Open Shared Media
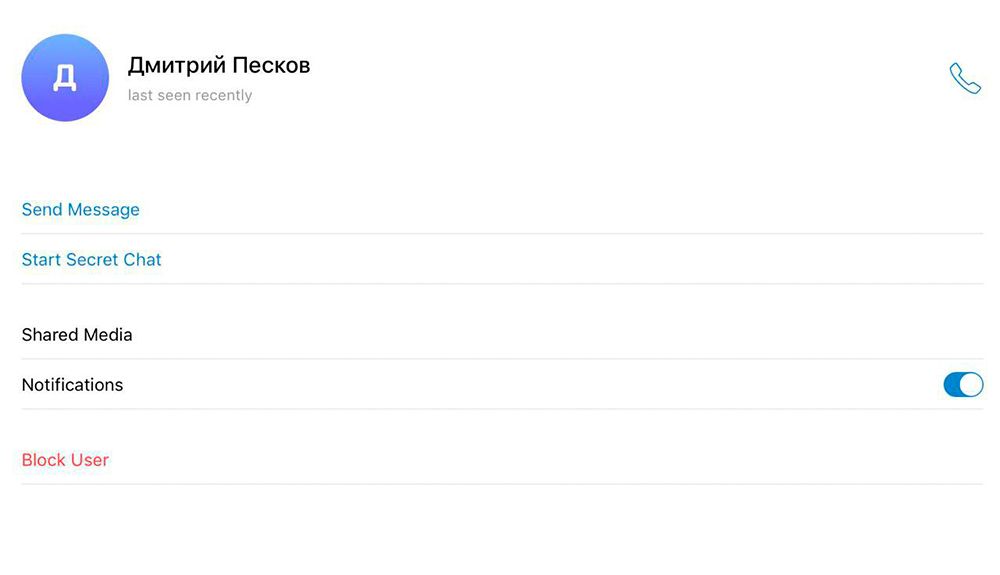 click(77, 335)
